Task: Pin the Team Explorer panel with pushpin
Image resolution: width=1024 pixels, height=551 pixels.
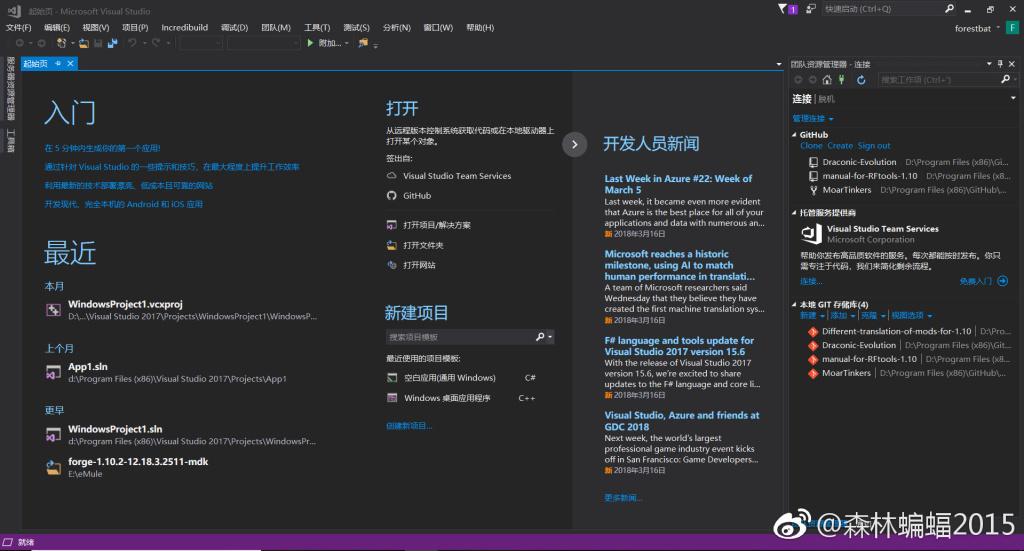Action: point(1000,63)
